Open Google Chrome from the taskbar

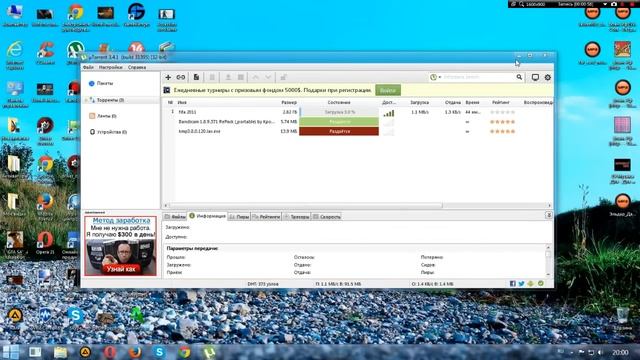[x=184, y=351]
